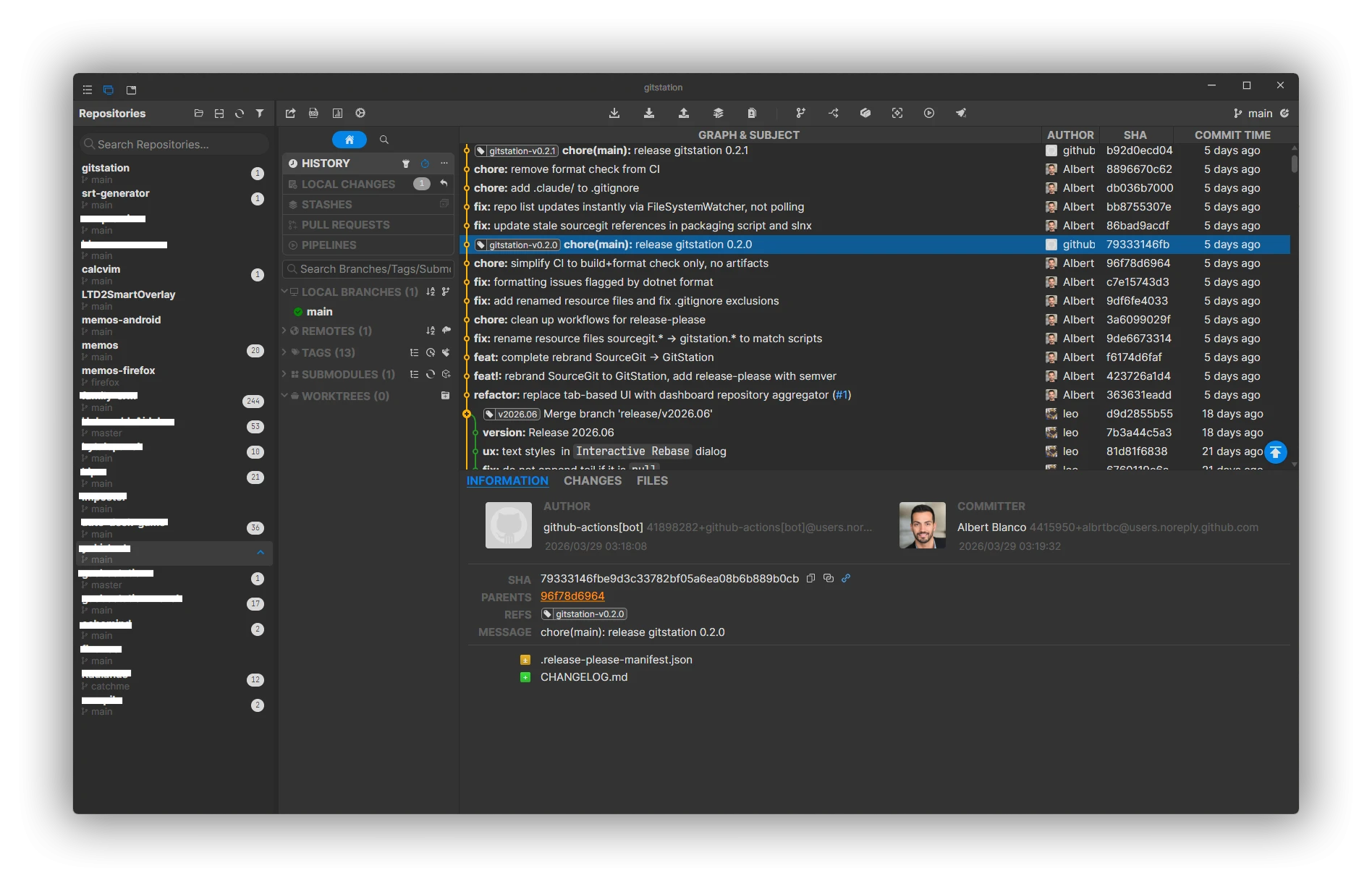Click the Stash layers icon in toolbar

point(719,113)
